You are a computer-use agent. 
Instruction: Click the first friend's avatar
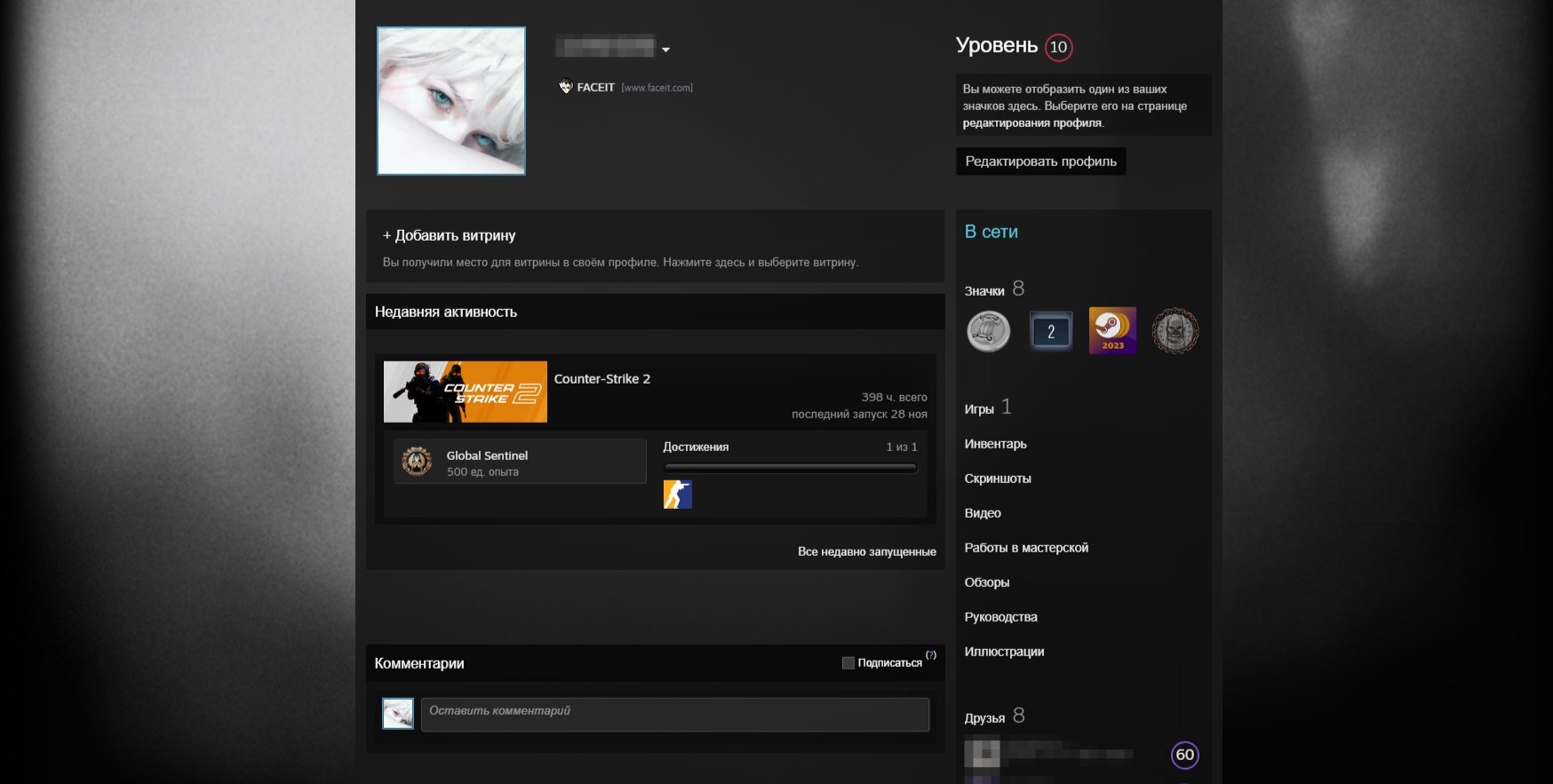[x=982, y=754]
